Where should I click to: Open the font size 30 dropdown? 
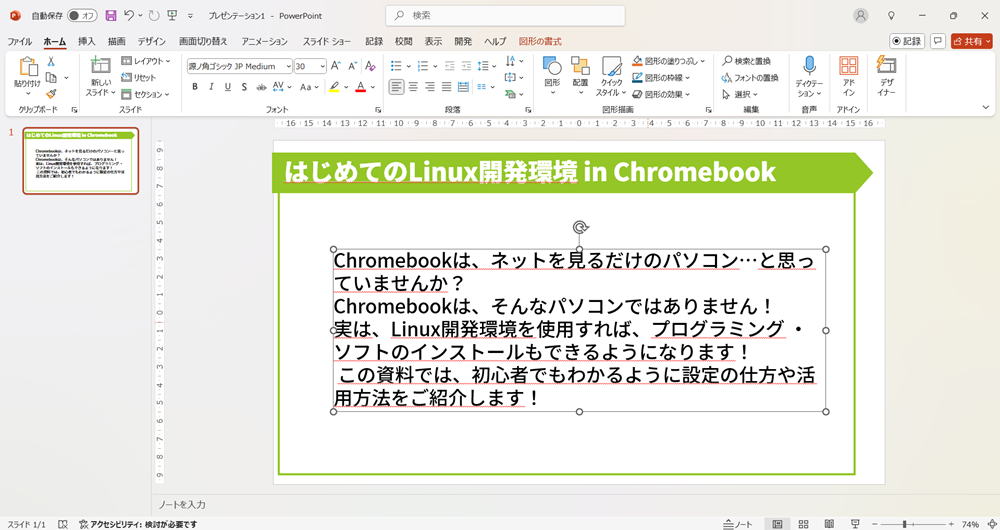point(322,66)
